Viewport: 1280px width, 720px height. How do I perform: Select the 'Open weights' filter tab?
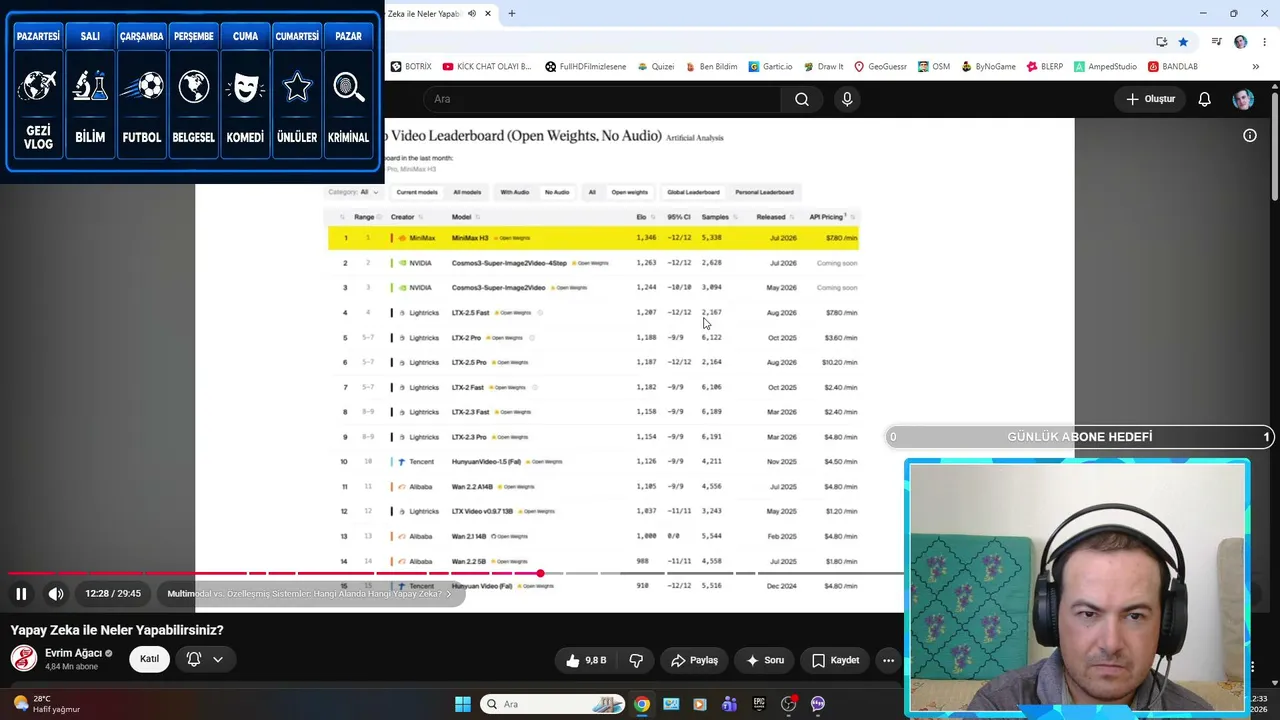[629, 192]
